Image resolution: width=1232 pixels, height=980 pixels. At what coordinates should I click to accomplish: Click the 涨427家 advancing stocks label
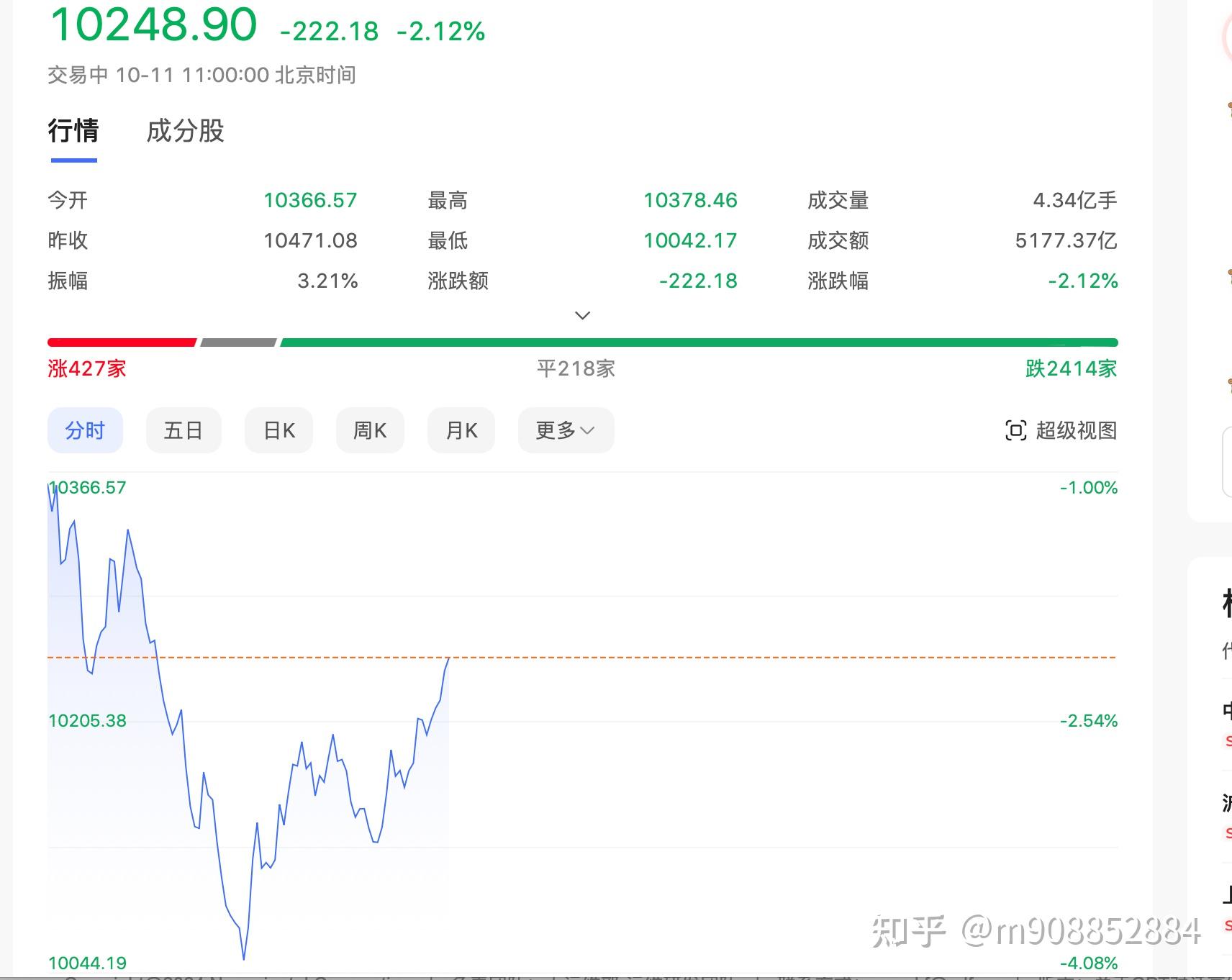coord(86,368)
